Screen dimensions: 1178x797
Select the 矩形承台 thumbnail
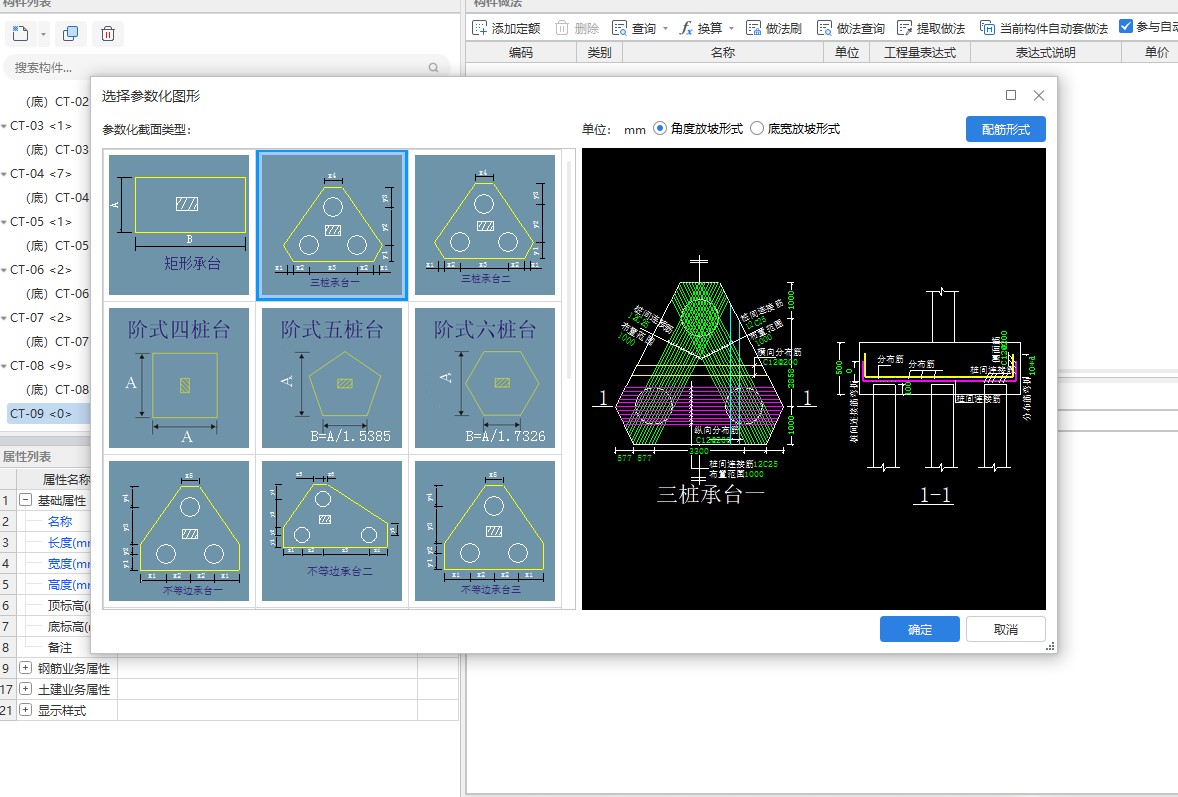click(179, 225)
